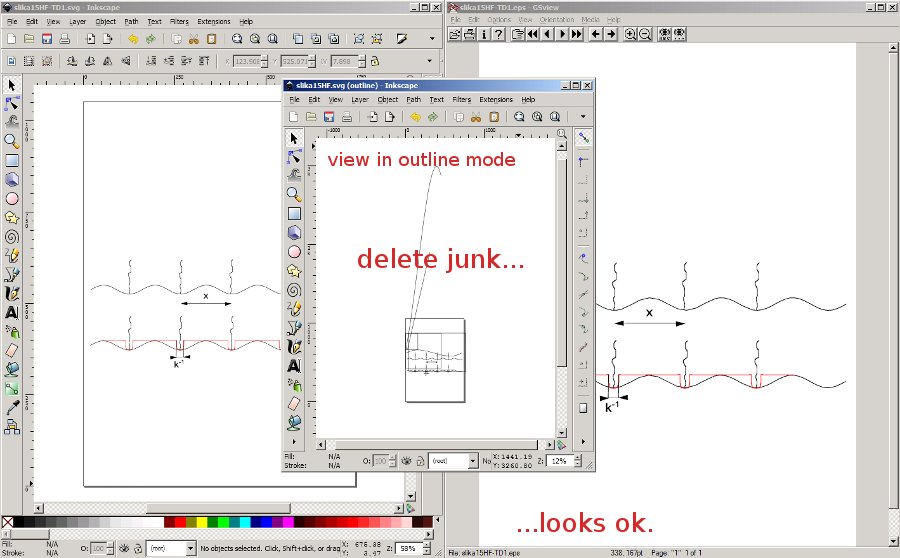Click zoom-in magnifier in GSview toolbar

point(630,34)
